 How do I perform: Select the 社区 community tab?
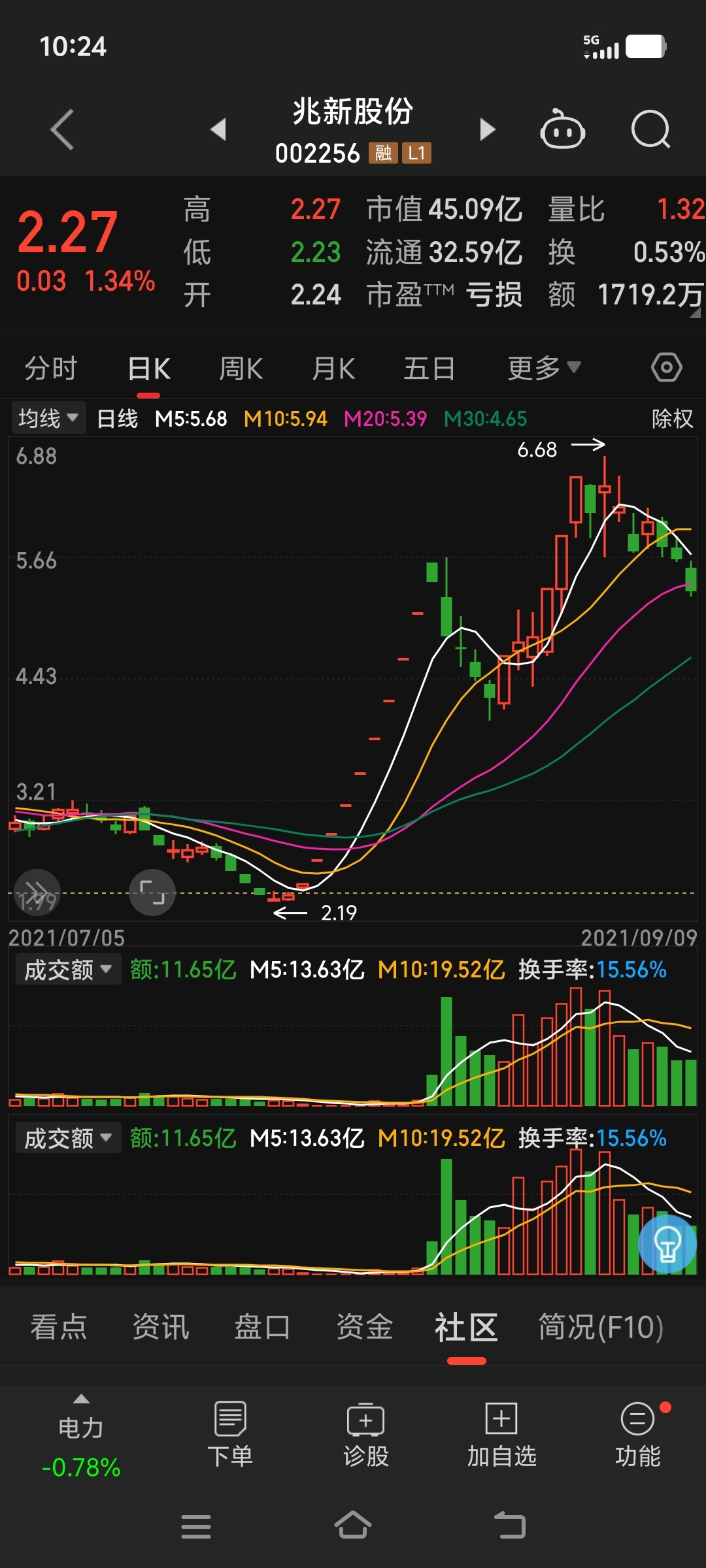coord(466,1327)
